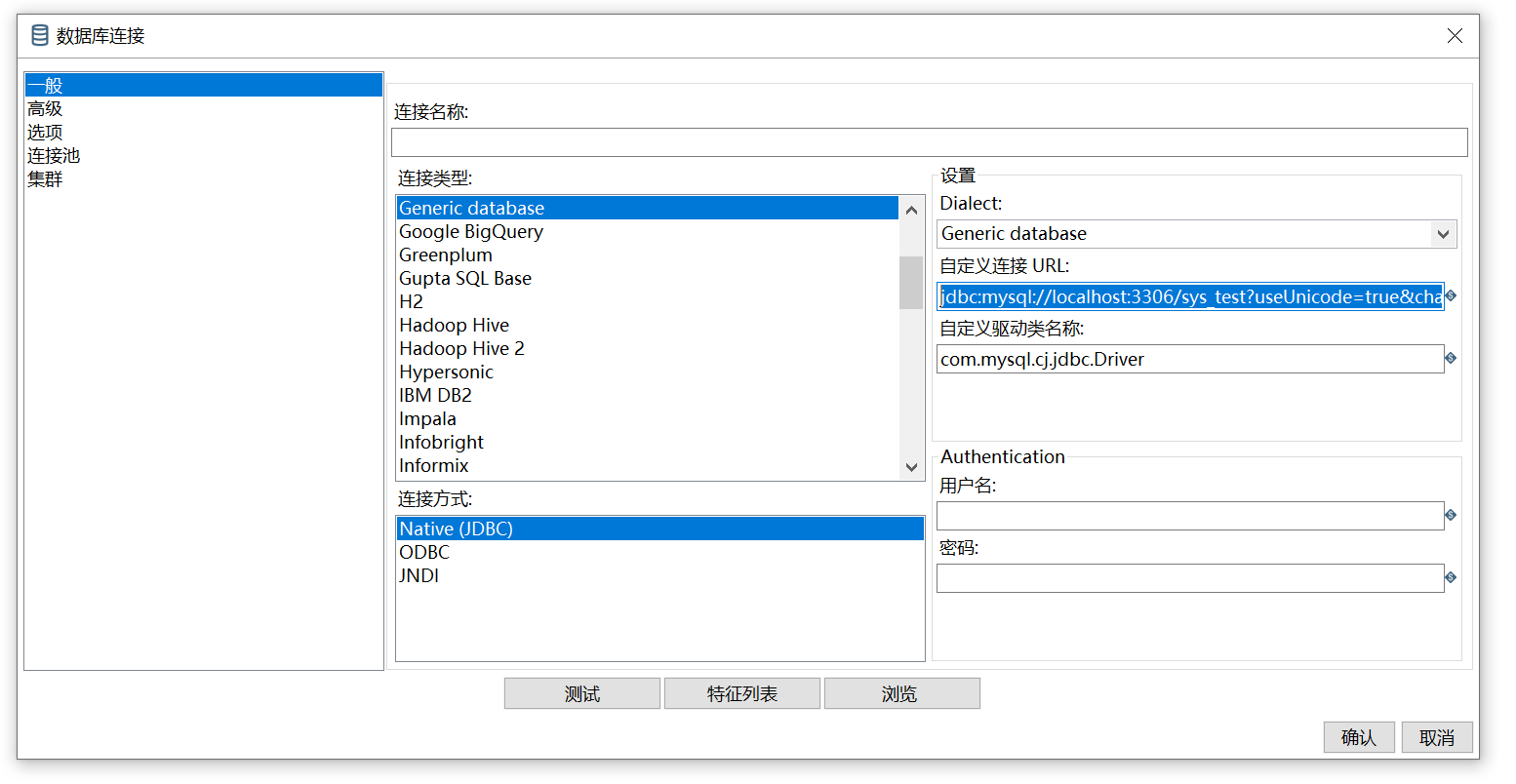Select Gupta SQL Base connection type
Viewport: 1516px width, 784px height.
tap(648, 278)
